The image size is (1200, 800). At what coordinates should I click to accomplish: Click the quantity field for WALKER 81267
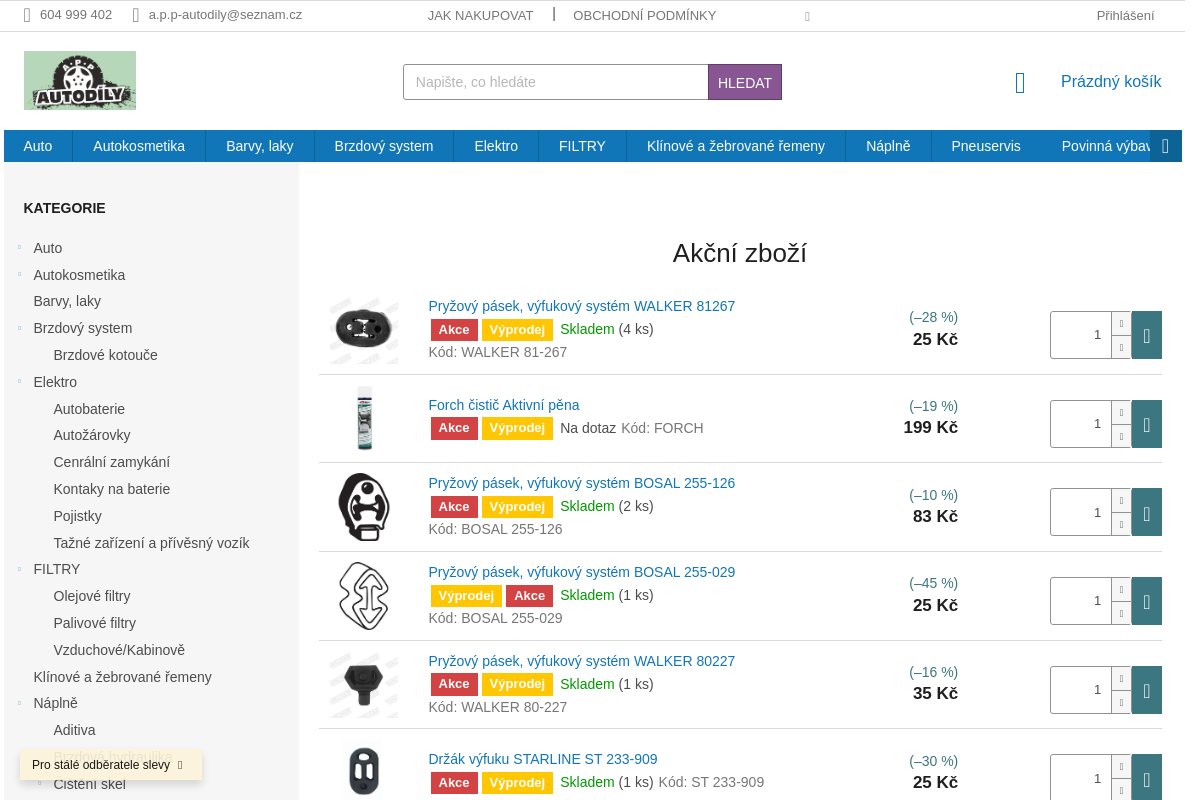click(x=1081, y=335)
